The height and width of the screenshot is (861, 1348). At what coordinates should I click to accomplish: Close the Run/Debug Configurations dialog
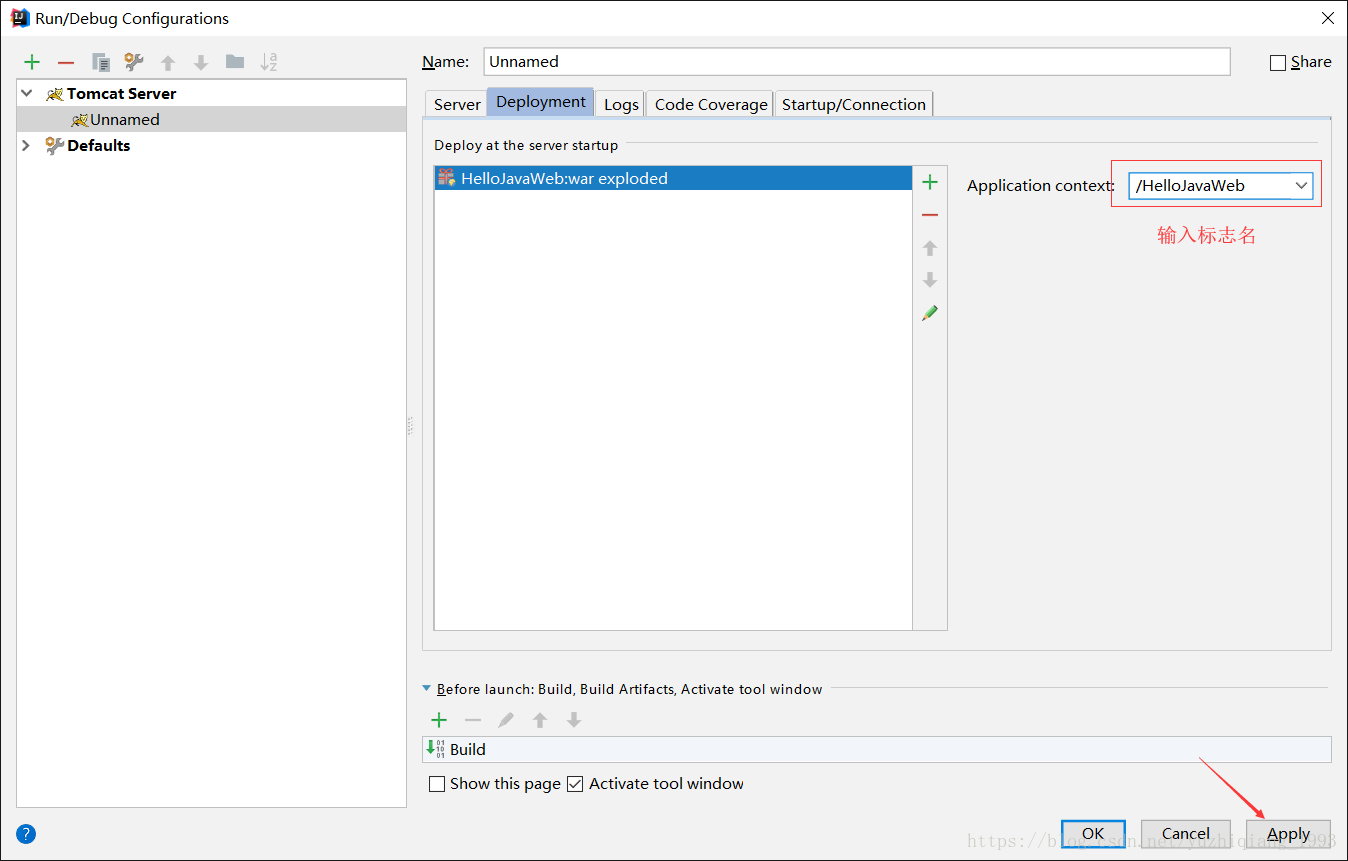(x=1328, y=18)
